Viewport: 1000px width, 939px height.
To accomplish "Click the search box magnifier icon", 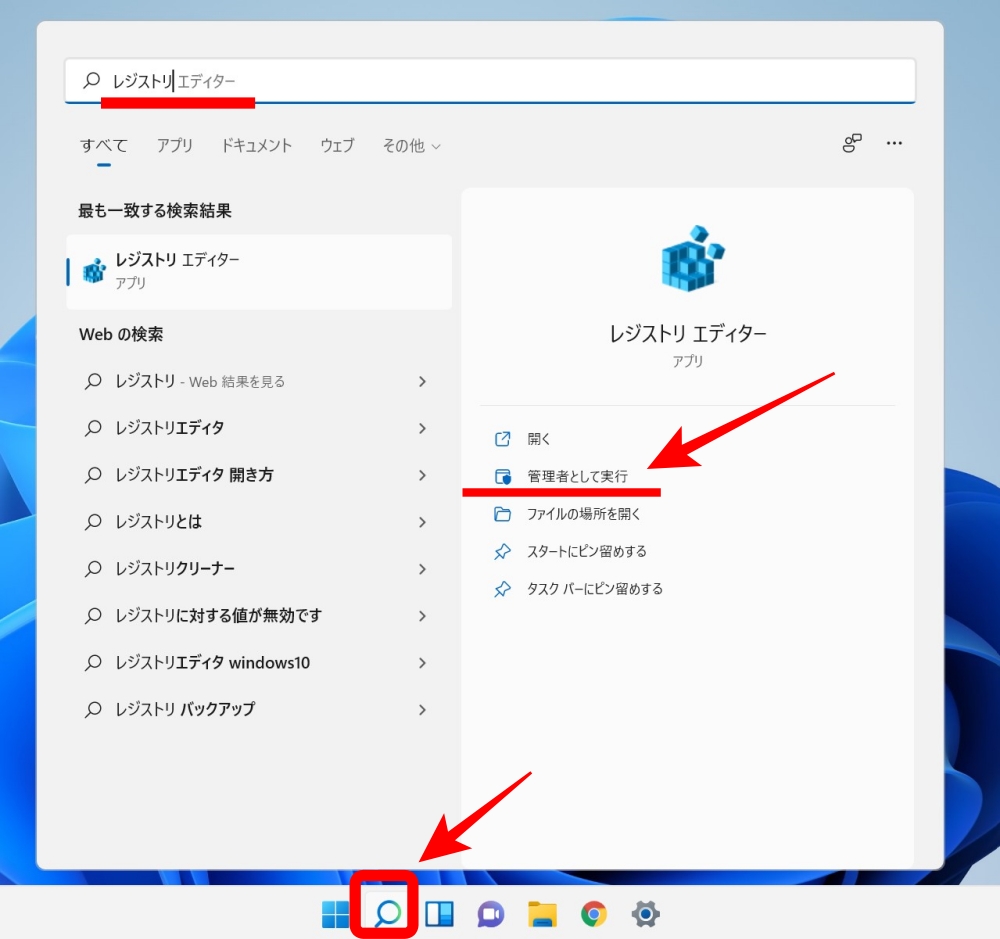I will pos(92,80).
